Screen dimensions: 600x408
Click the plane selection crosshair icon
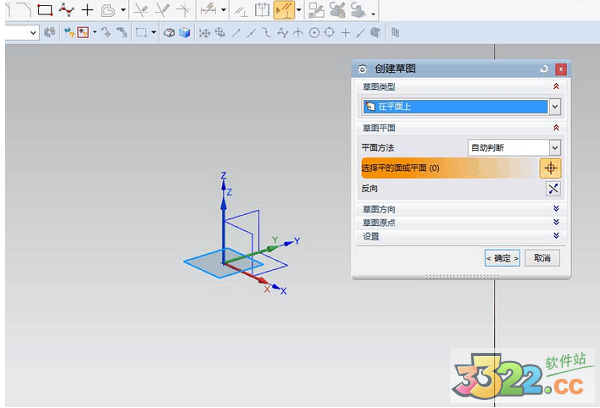click(x=550, y=168)
